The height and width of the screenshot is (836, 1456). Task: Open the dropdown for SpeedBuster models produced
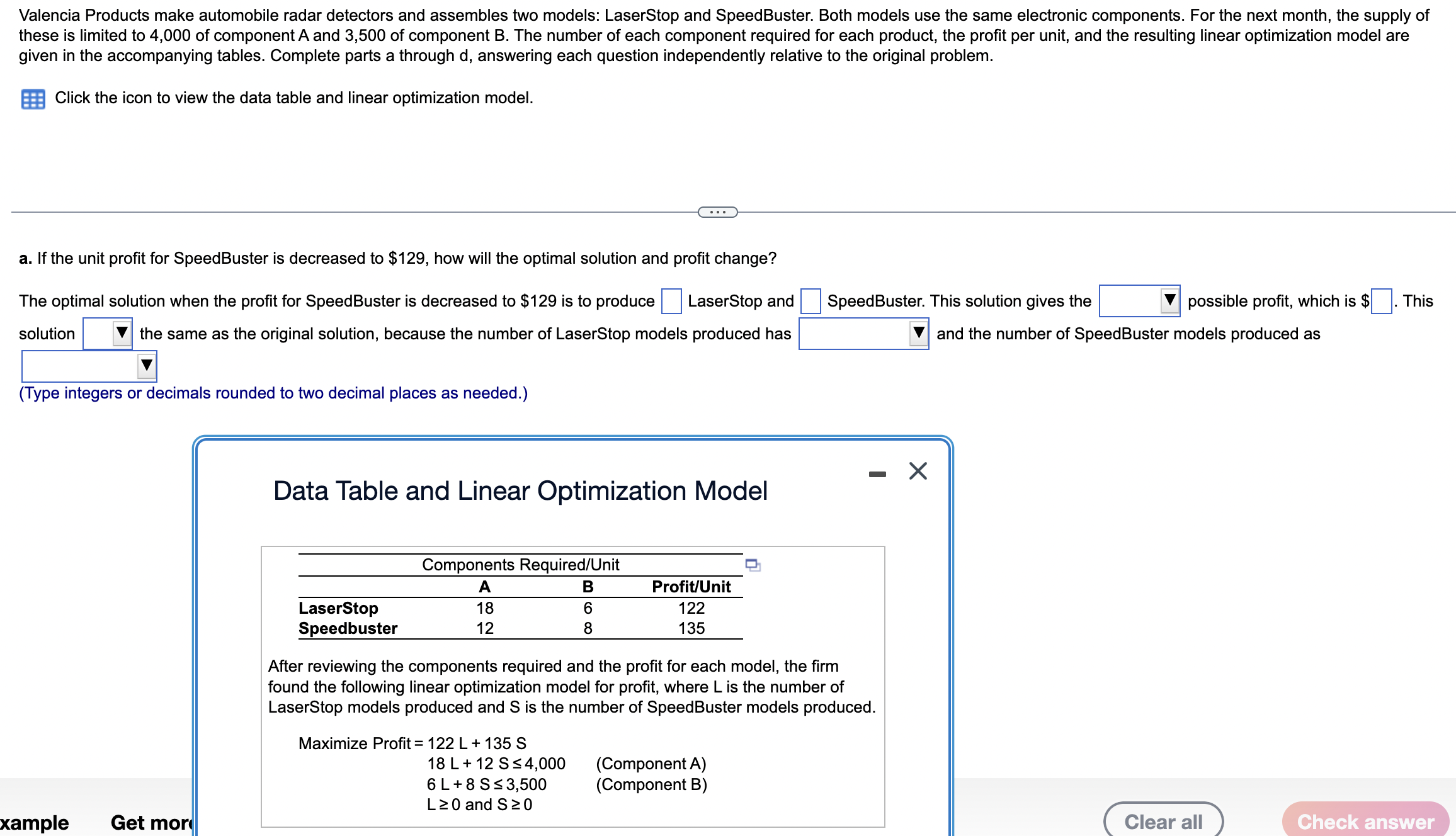tap(89, 366)
